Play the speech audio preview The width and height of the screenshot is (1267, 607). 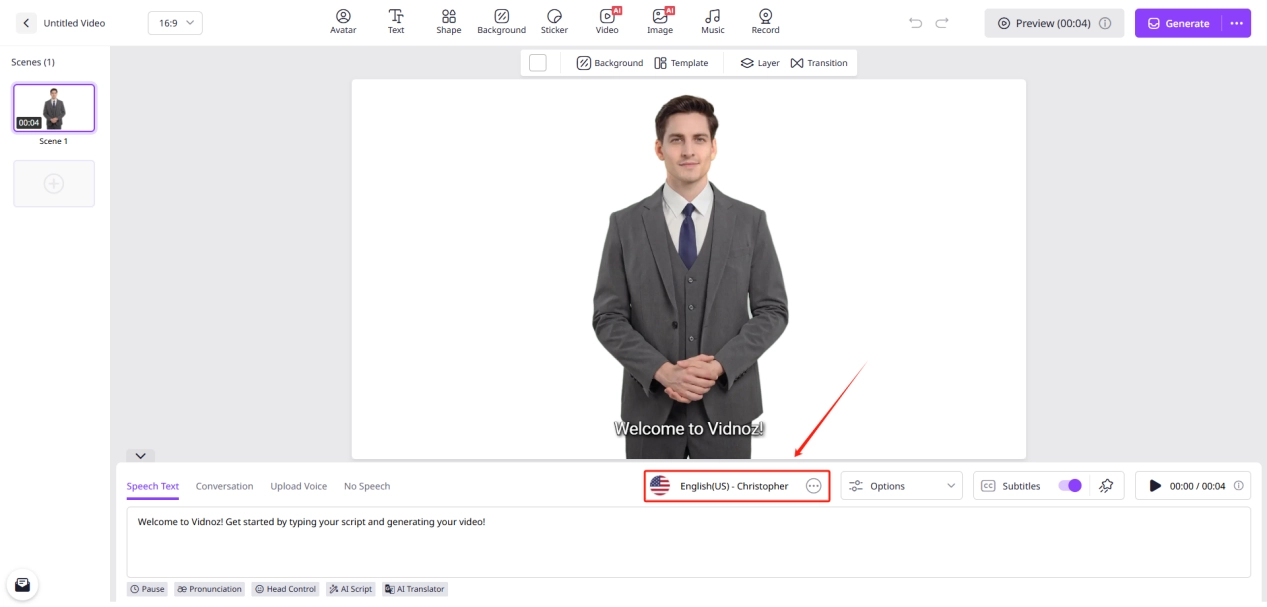coord(1155,486)
